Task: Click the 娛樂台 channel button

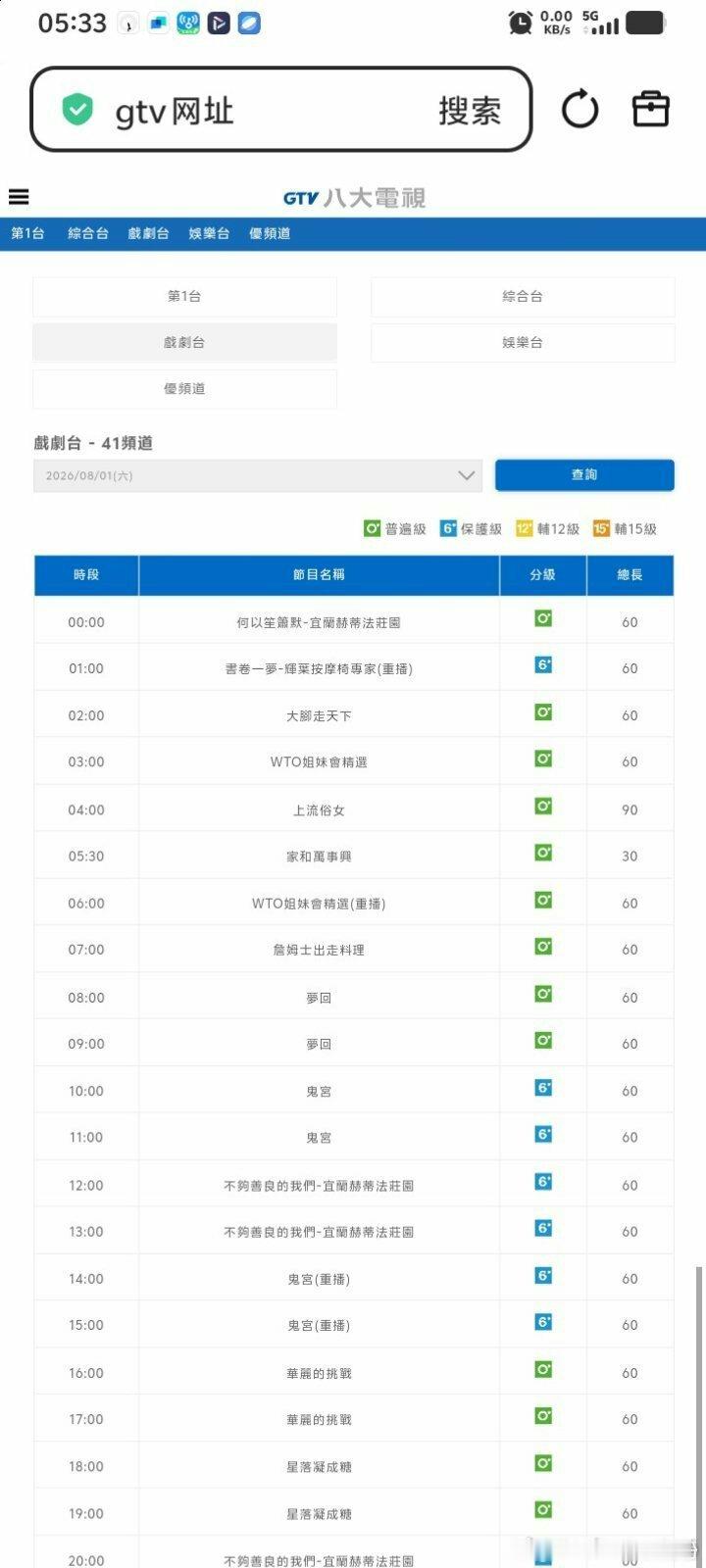Action: click(x=523, y=342)
